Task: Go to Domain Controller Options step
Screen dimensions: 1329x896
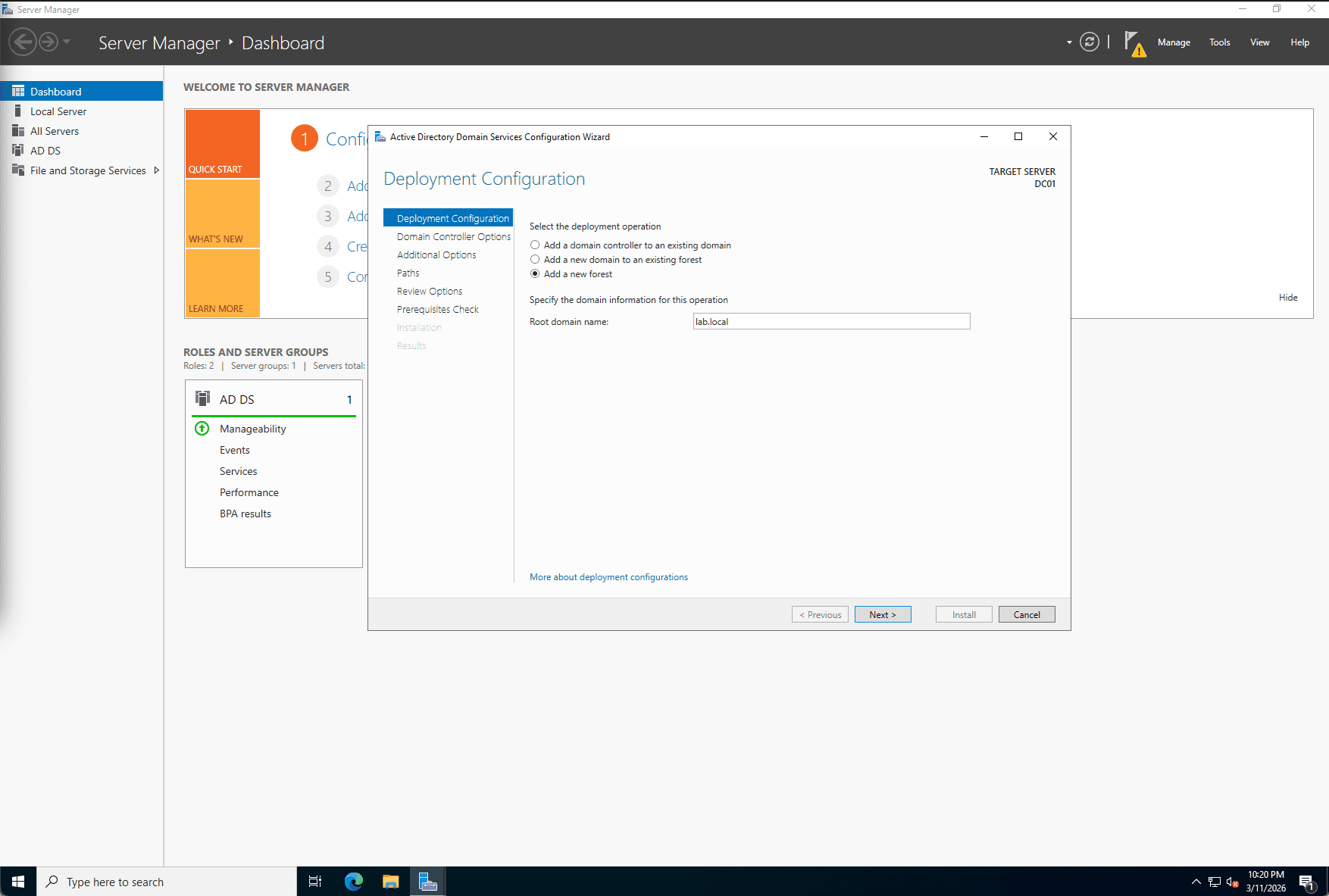Action: pos(454,236)
